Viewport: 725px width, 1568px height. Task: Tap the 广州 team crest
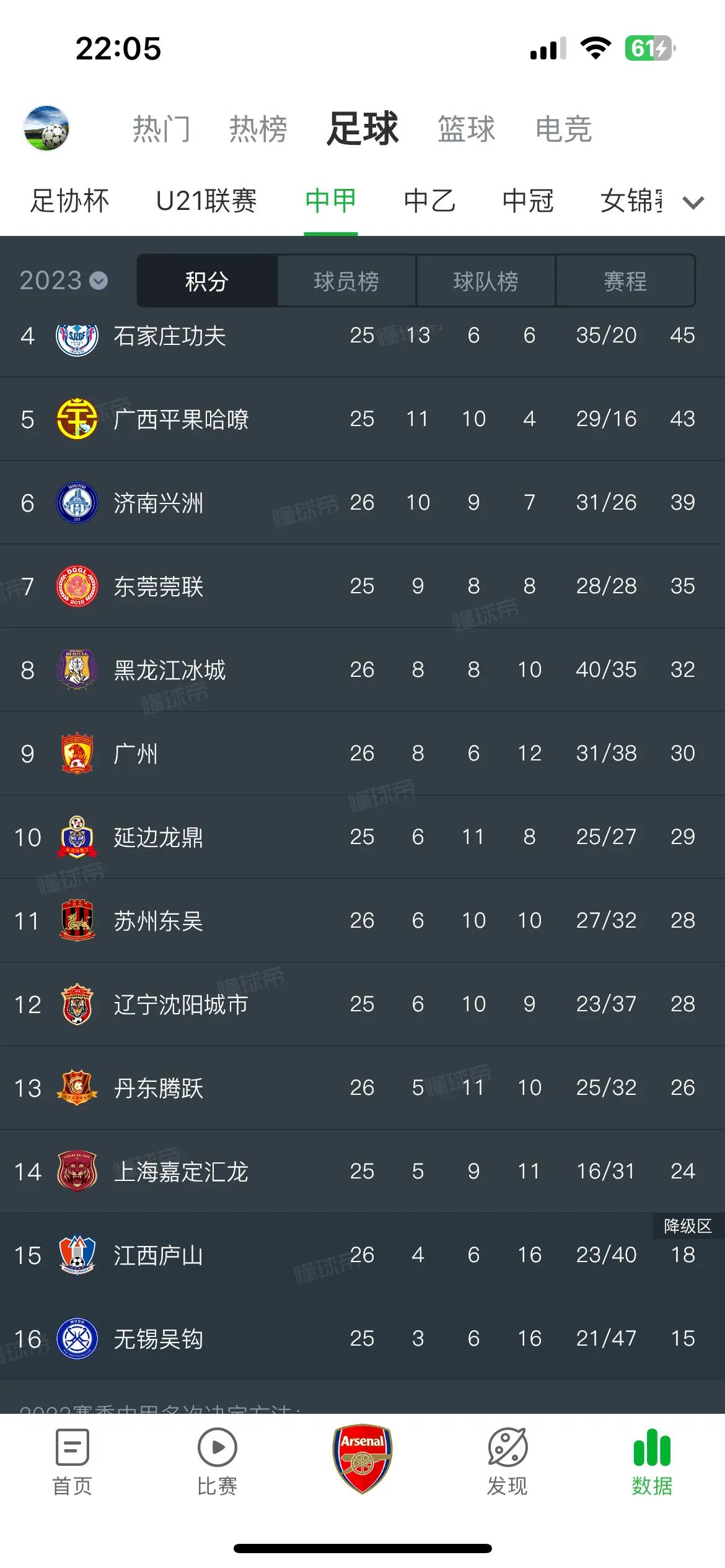pos(77,754)
